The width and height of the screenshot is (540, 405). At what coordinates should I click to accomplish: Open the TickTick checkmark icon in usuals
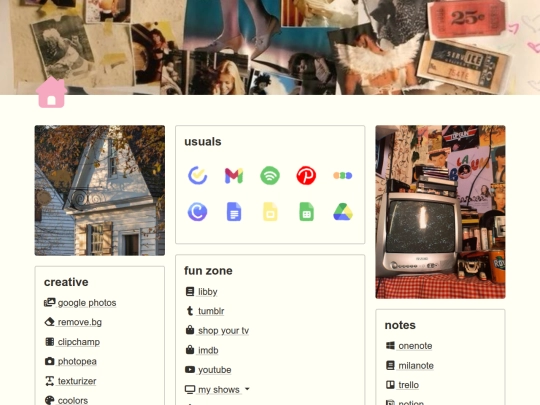197,175
